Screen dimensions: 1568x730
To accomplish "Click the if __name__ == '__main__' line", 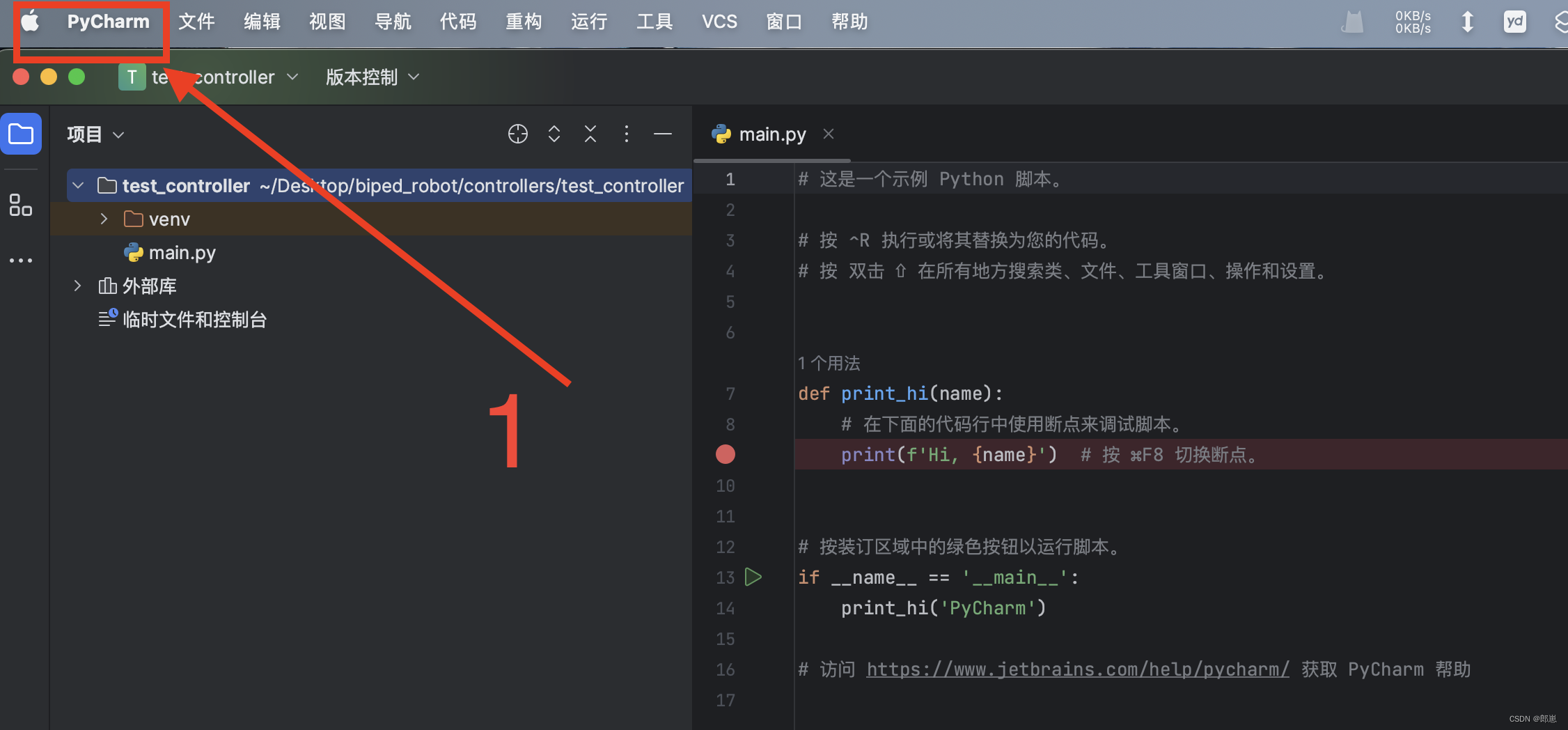I will tap(939, 577).
